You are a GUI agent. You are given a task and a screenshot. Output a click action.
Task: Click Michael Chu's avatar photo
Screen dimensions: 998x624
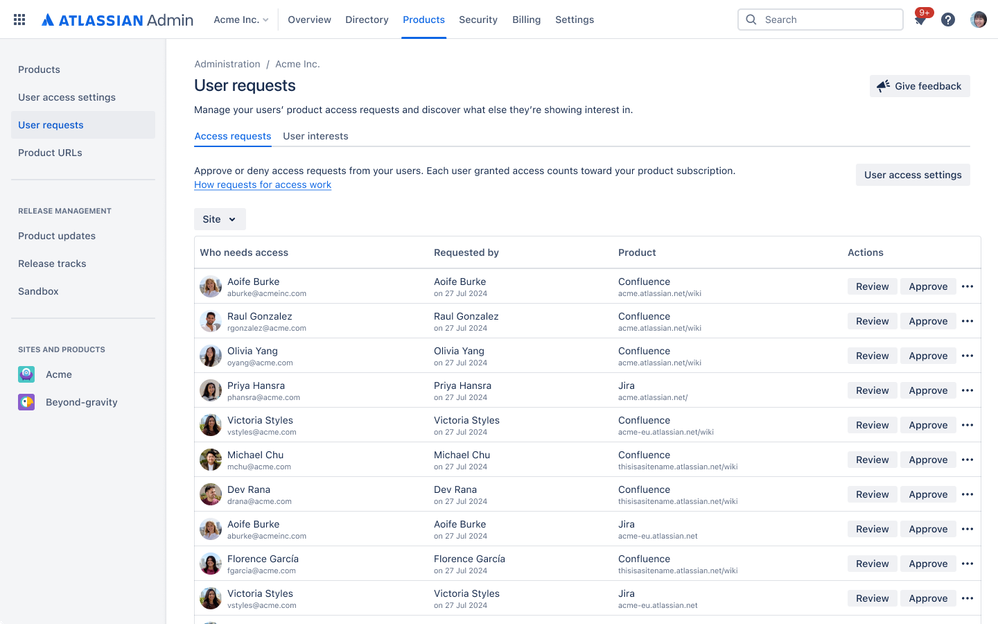click(211, 460)
